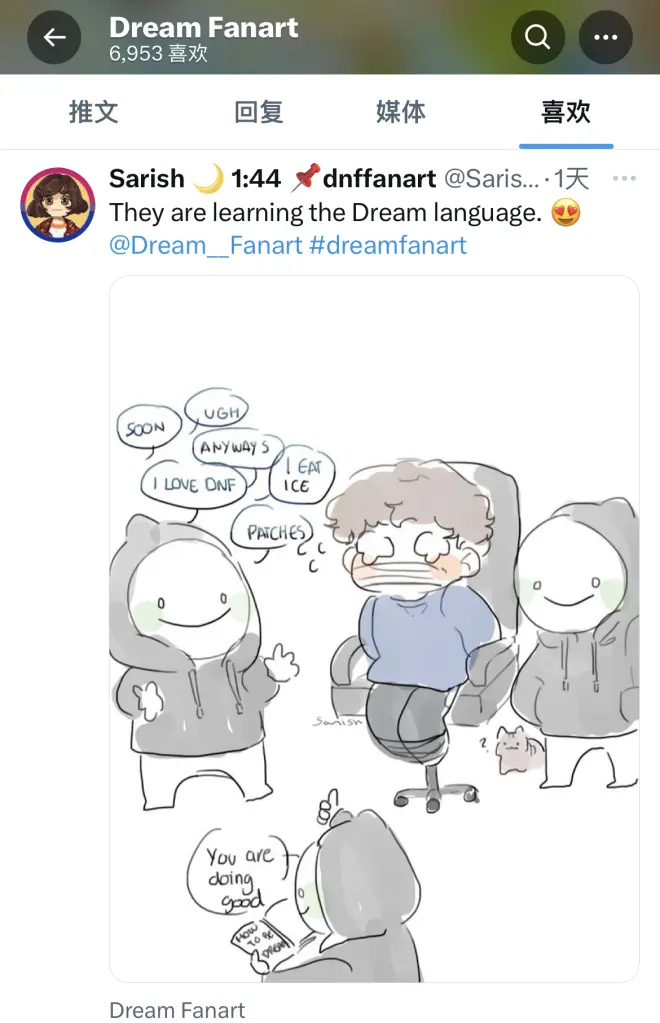Open tweet options ellipsis beside 1天

pos(624,178)
